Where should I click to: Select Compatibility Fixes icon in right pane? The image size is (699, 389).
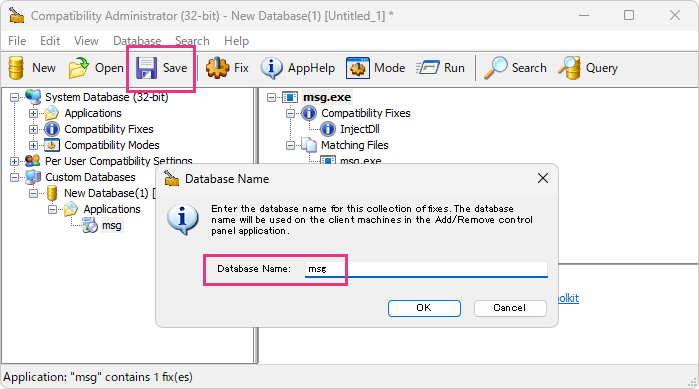click(x=309, y=113)
